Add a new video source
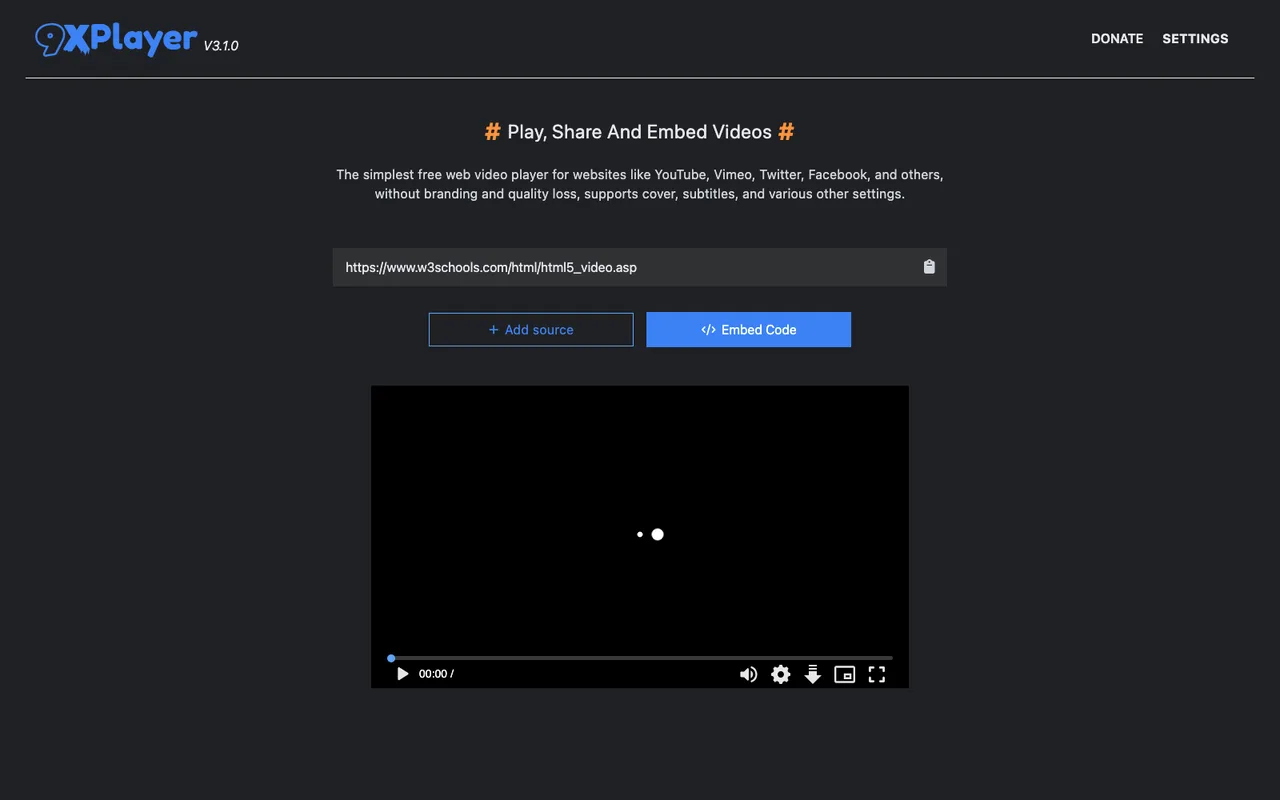 pos(531,329)
